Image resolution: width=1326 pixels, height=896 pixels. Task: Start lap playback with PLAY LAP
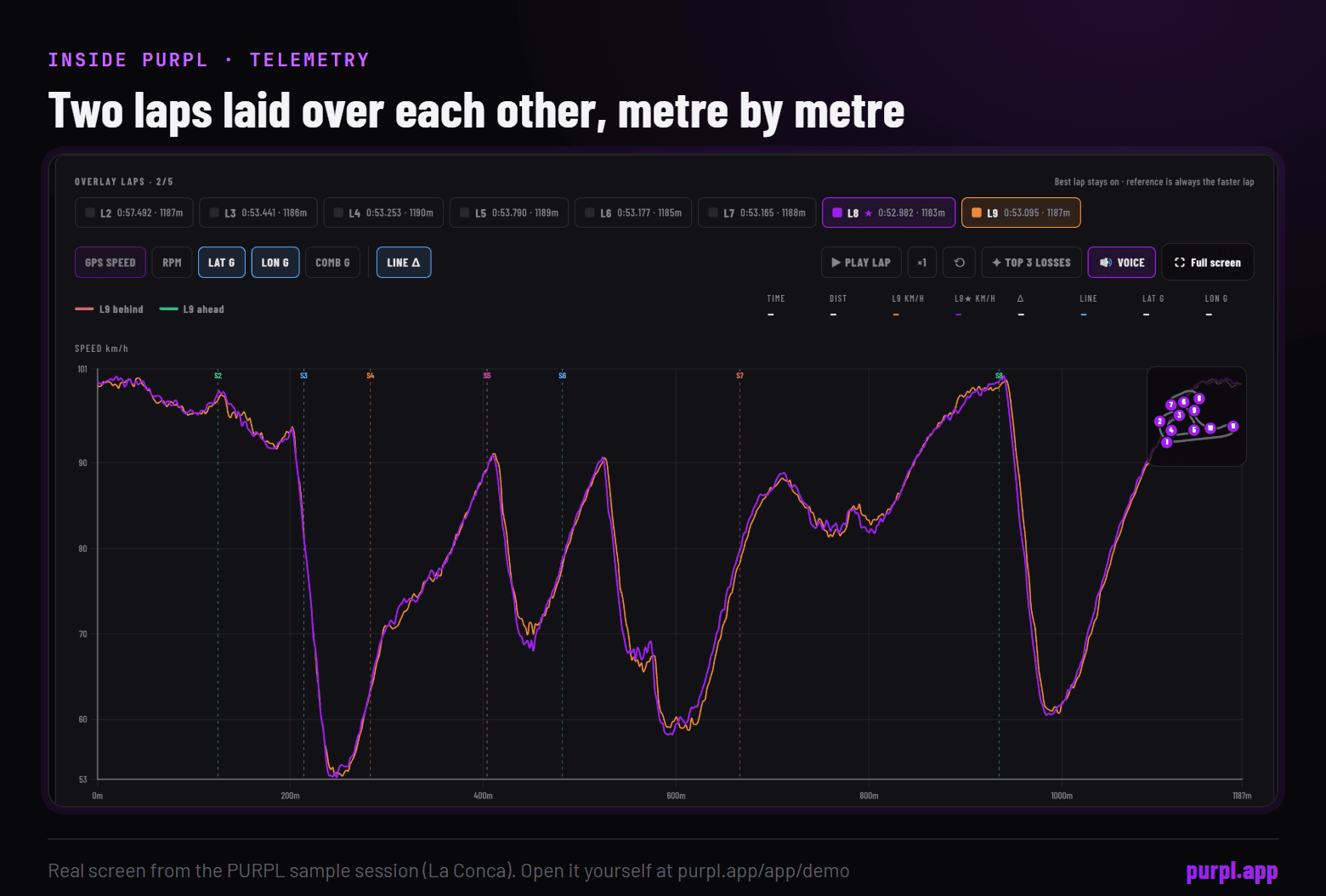click(x=861, y=263)
